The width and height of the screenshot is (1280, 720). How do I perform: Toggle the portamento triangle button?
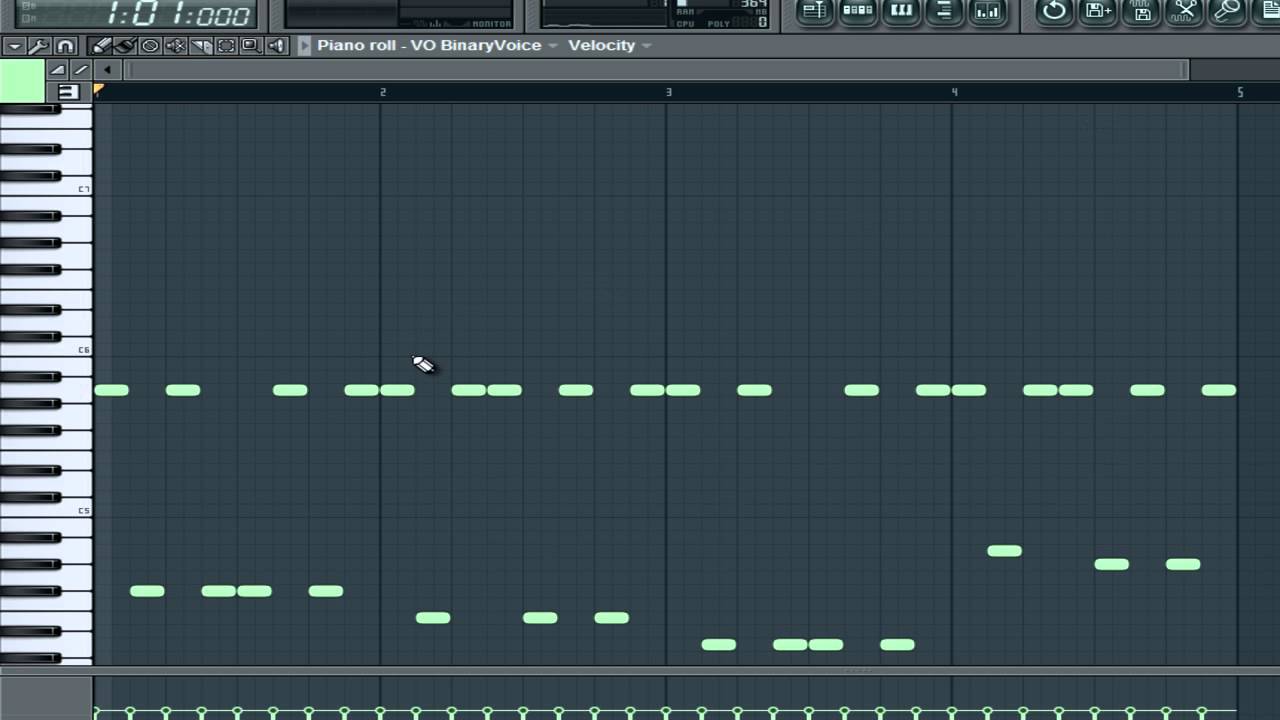click(57, 70)
